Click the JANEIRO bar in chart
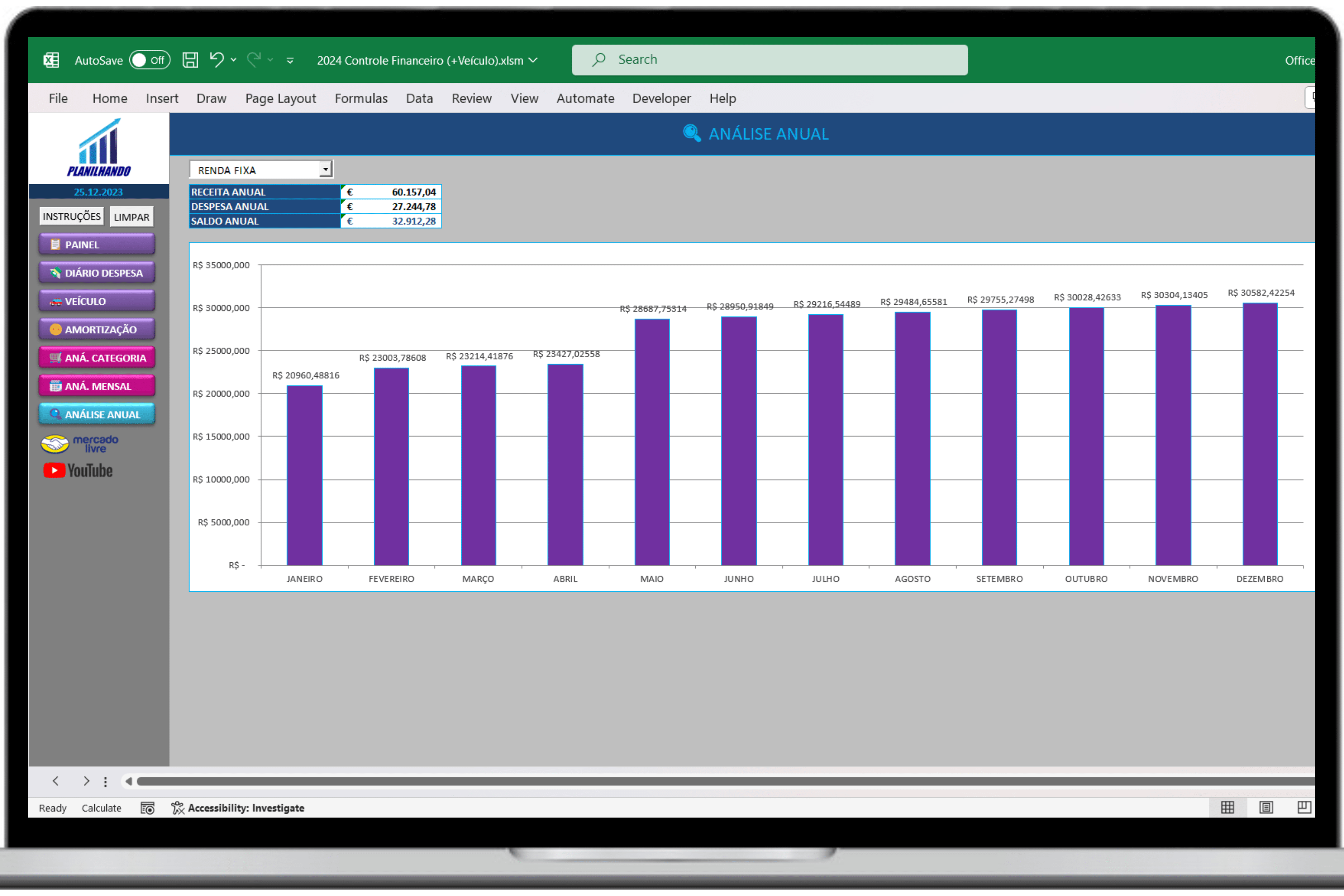 click(305, 476)
